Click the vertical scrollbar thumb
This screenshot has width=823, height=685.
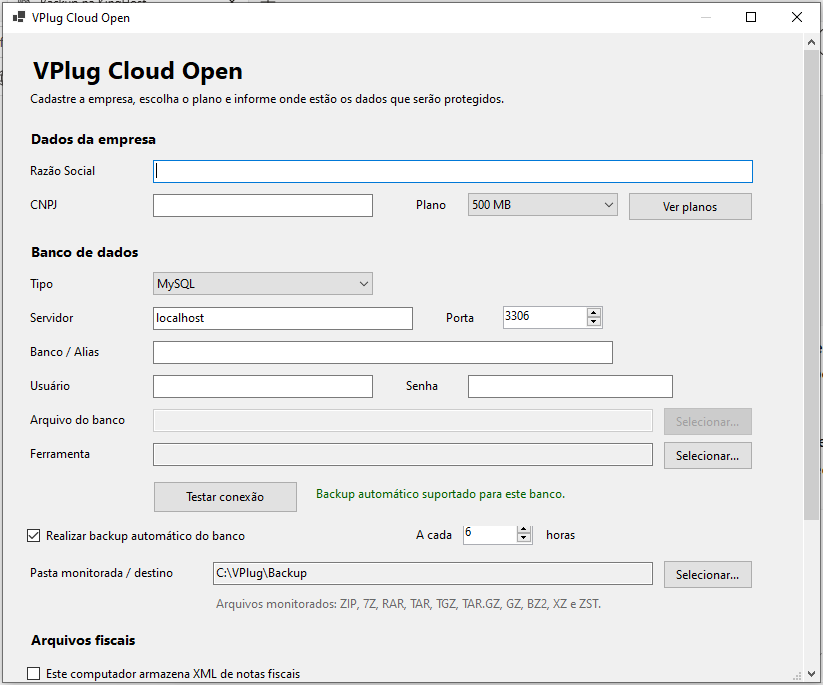811,286
